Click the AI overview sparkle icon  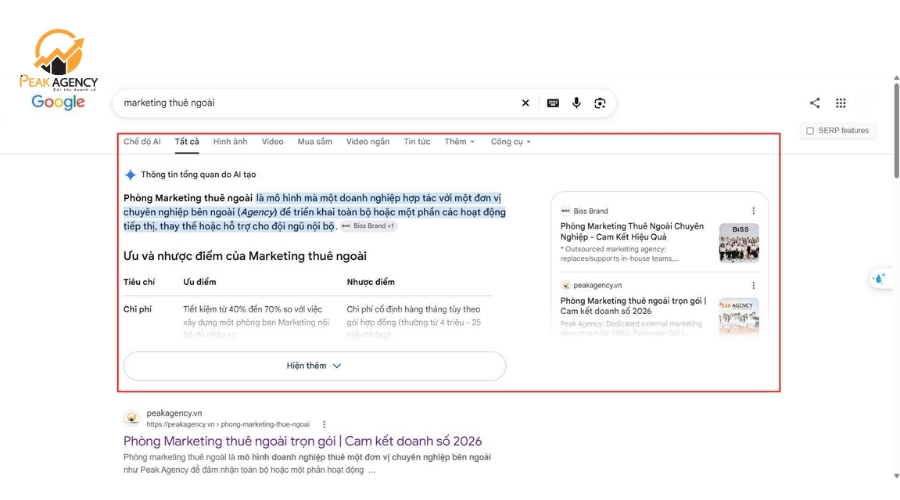[x=130, y=175]
